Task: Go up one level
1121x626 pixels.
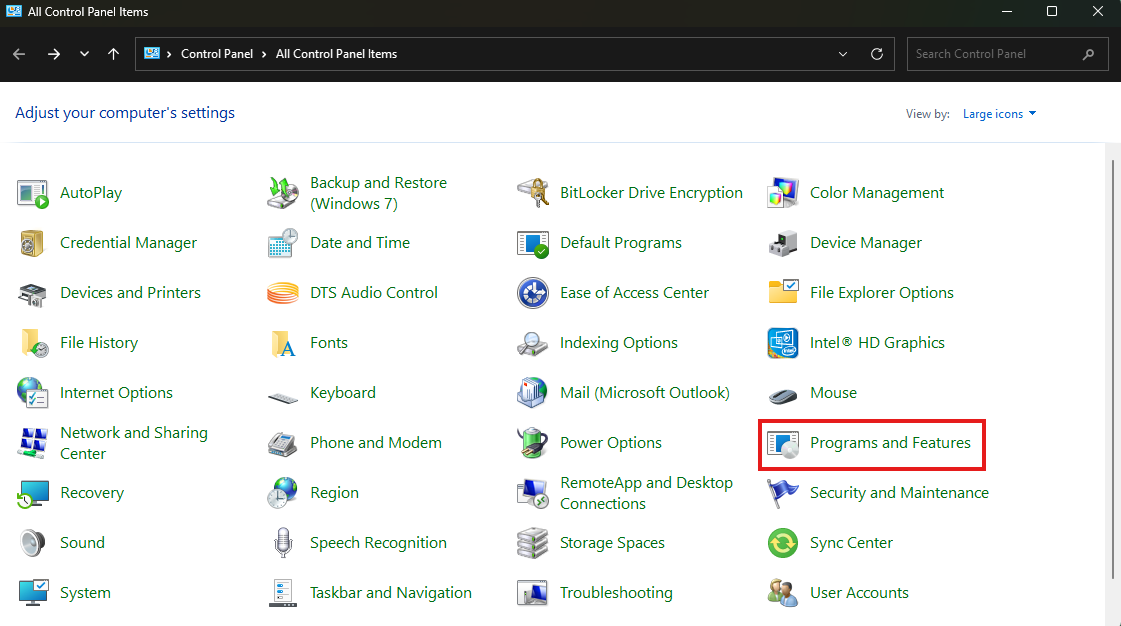Action: [113, 54]
